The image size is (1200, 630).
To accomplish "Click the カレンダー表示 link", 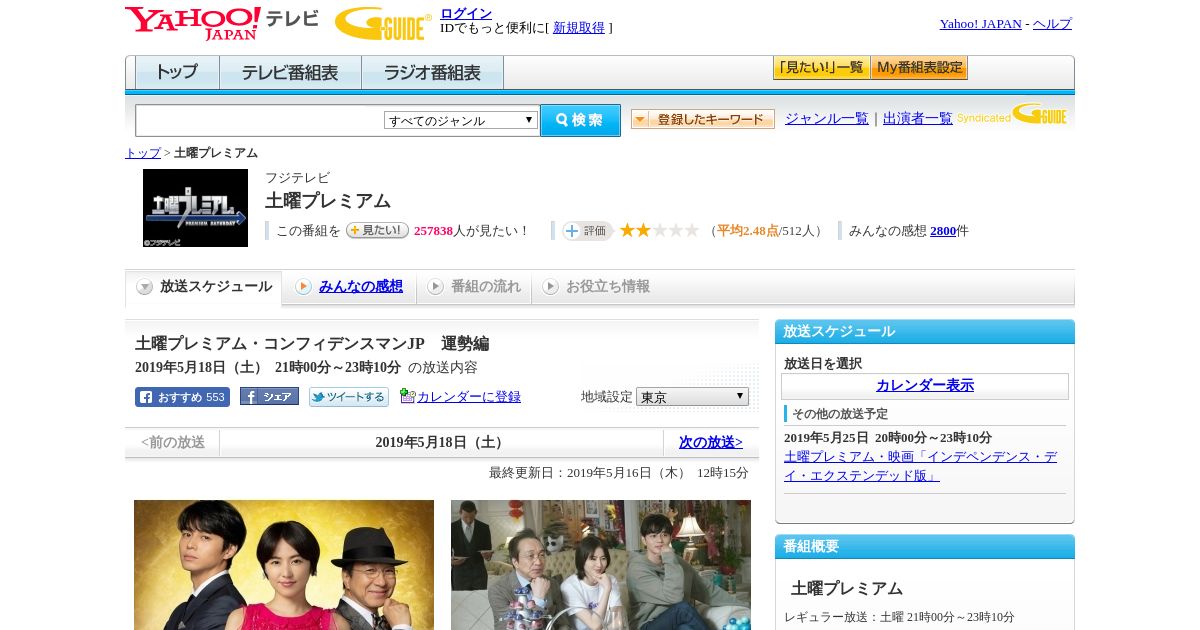I will point(925,386).
